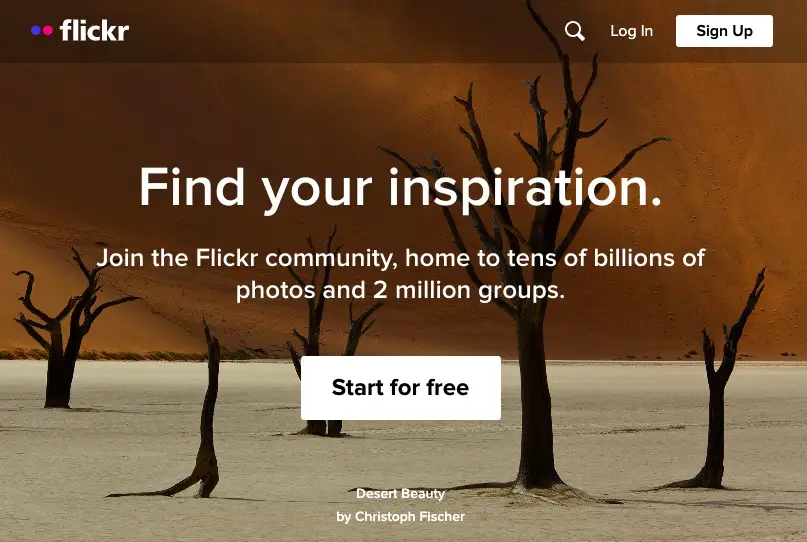Click empty area of dark header bar
This screenshot has width=807, height=542.
[335, 31]
